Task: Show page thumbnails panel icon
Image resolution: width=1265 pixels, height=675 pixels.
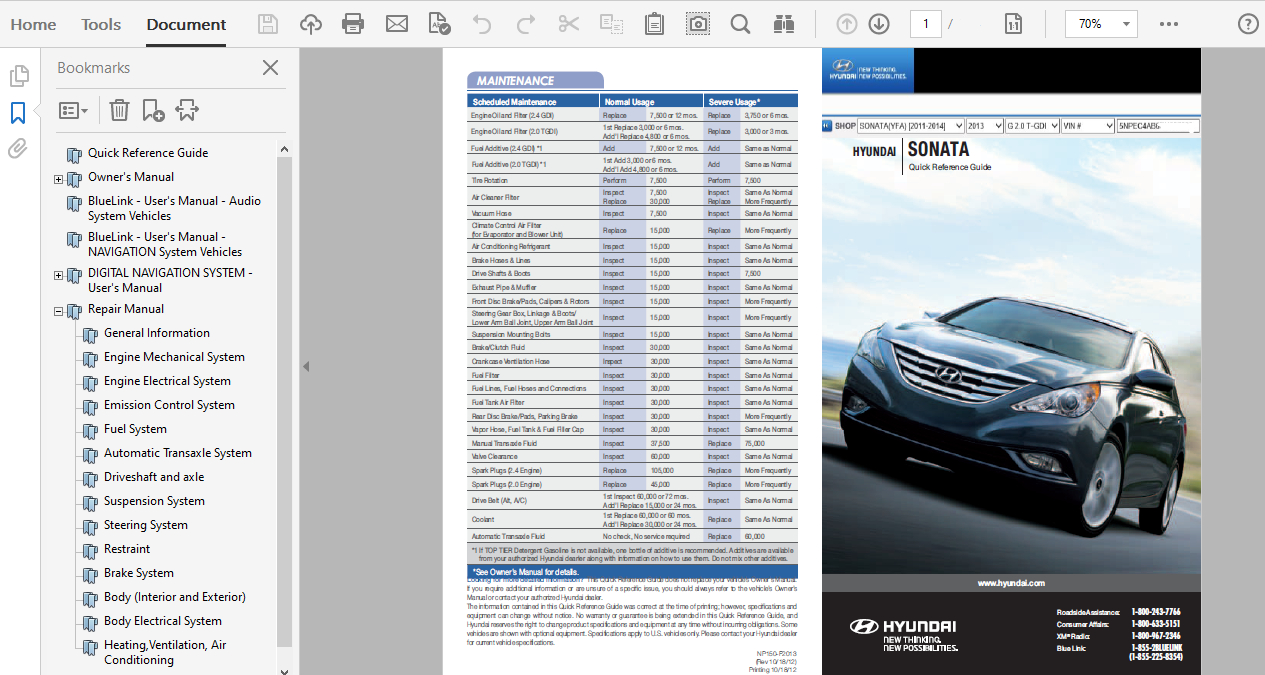Action: point(18,76)
